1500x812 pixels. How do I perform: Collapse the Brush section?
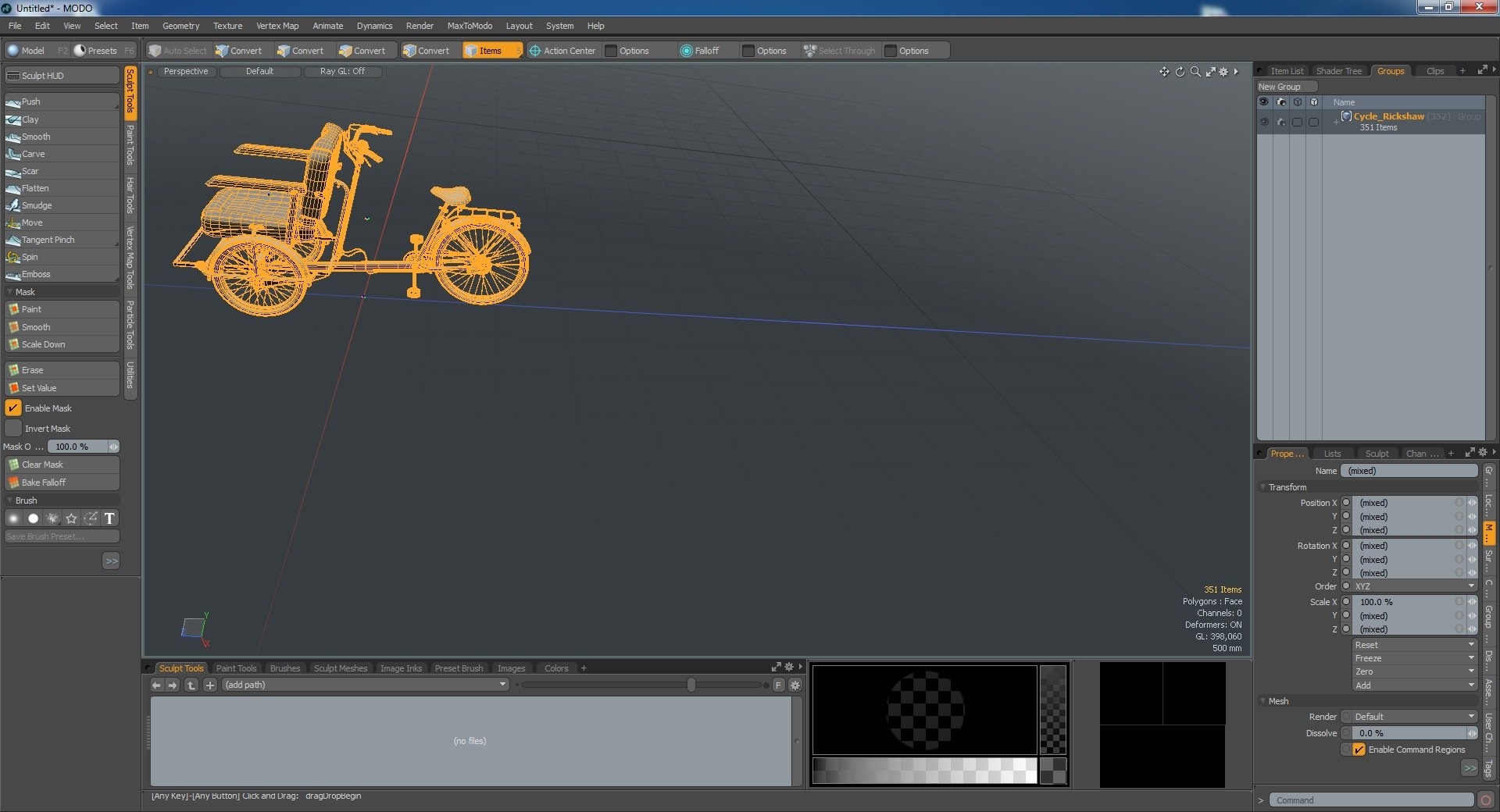coord(10,500)
